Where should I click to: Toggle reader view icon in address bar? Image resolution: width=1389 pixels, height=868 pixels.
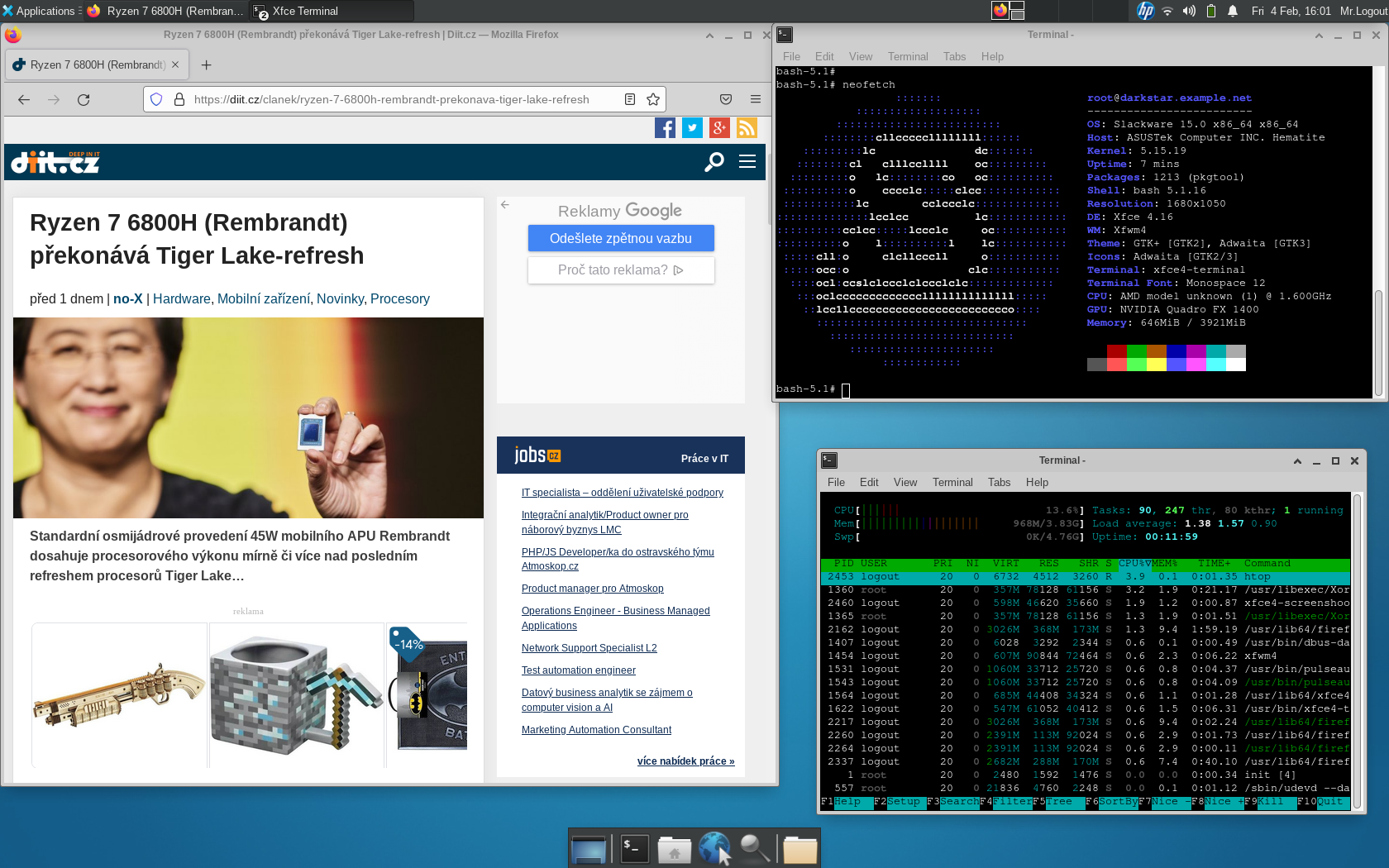[x=630, y=99]
